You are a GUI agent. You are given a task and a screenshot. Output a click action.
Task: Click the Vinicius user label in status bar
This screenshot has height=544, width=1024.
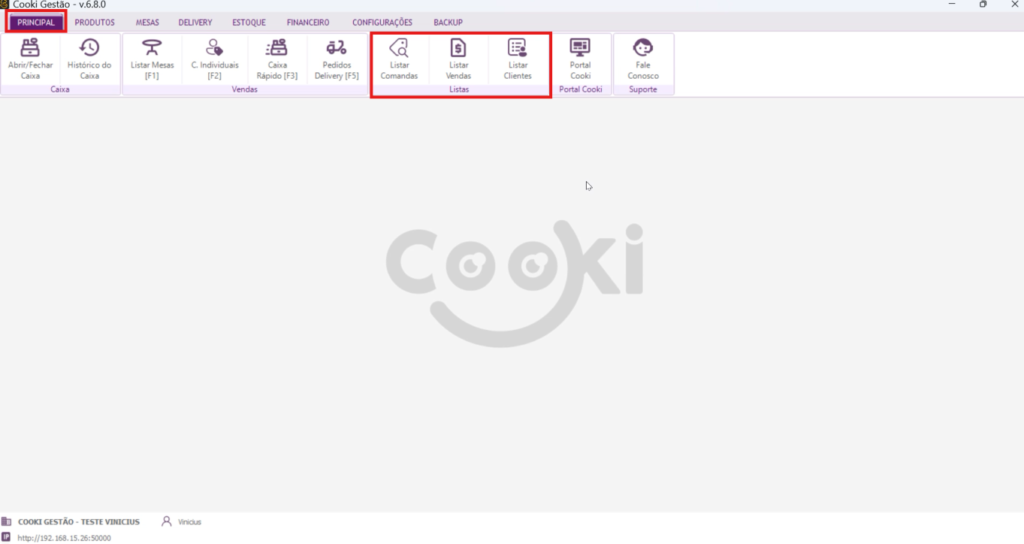point(189,522)
